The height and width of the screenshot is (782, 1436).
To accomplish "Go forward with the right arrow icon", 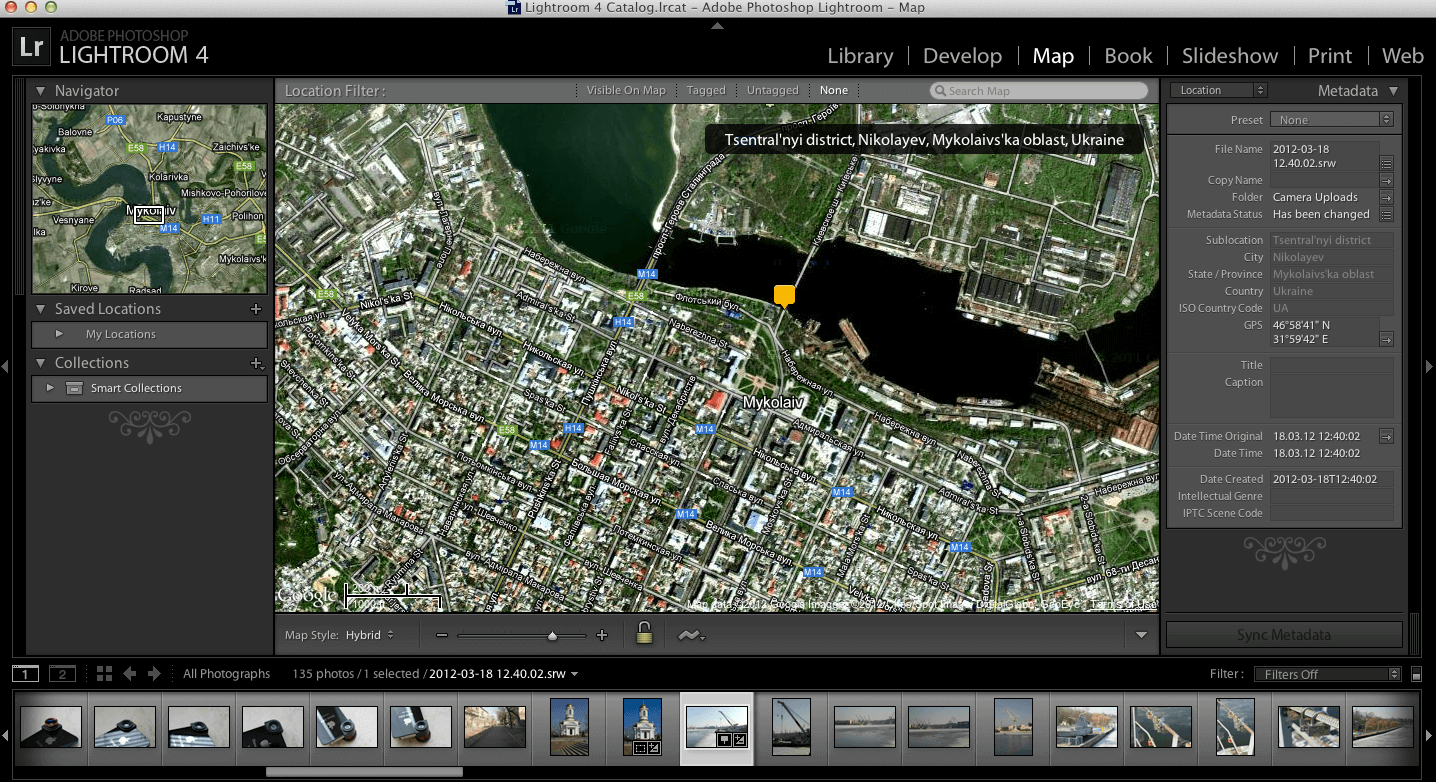I will pos(154,674).
